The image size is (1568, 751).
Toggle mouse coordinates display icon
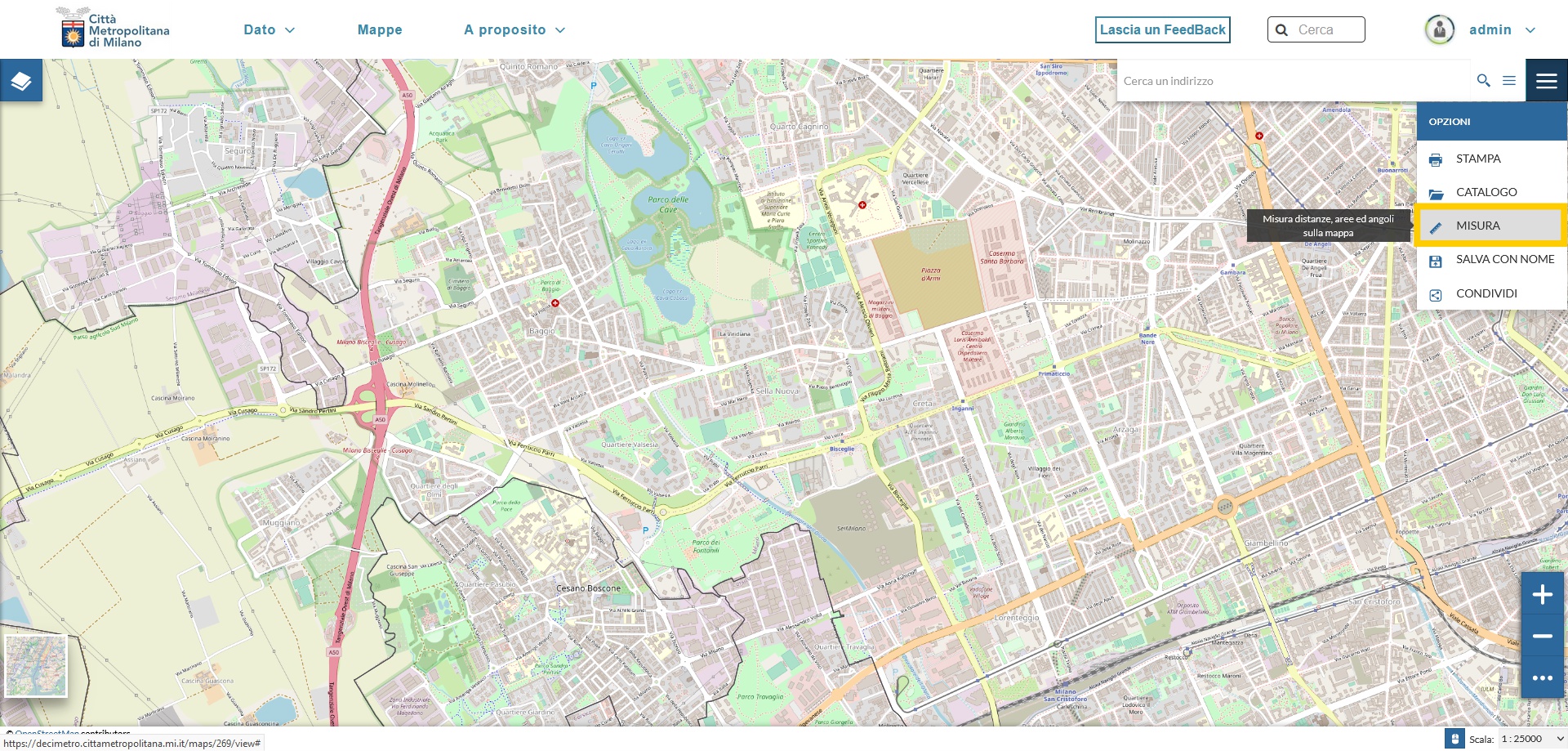point(1454,739)
